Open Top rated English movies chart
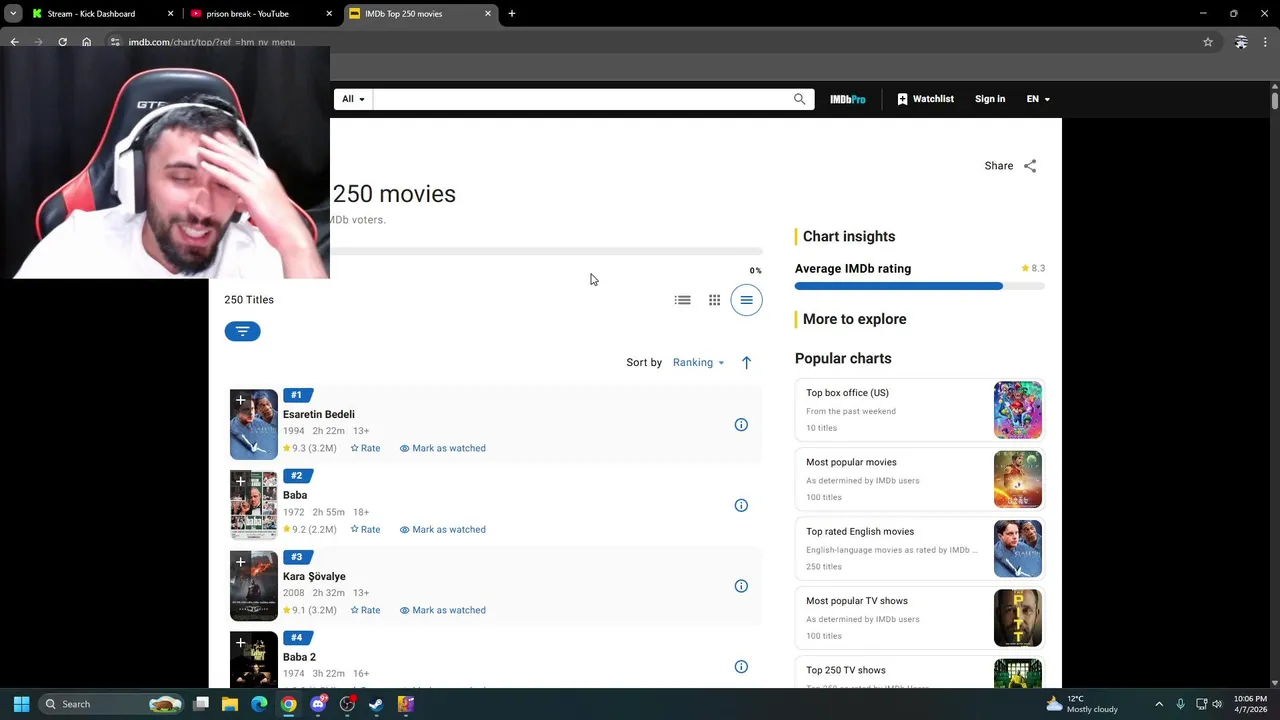Image resolution: width=1280 pixels, height=720 pixels. pos(920,548)
